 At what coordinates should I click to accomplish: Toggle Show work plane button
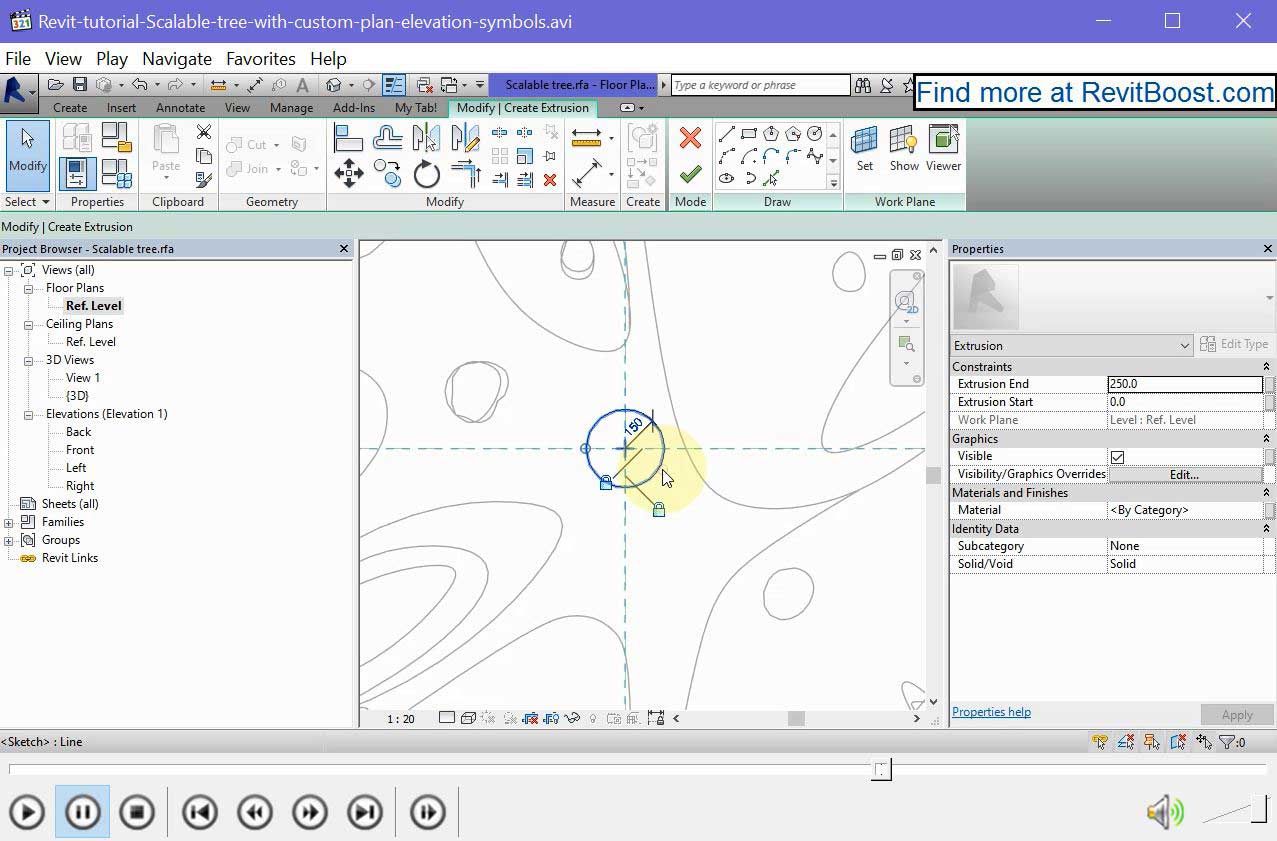pyautogui.click(x=904, y=149)
